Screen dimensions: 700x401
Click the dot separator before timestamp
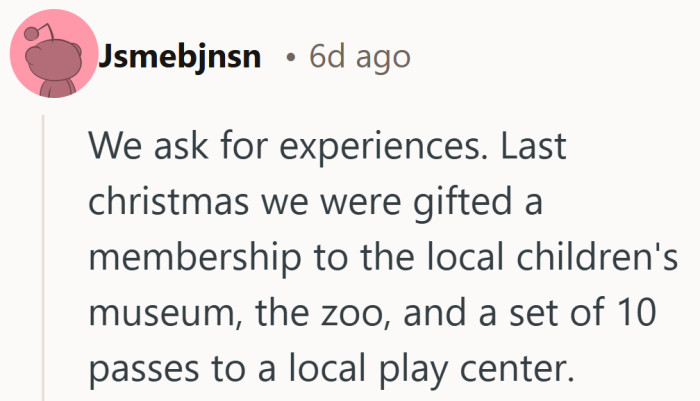point(289,58)
